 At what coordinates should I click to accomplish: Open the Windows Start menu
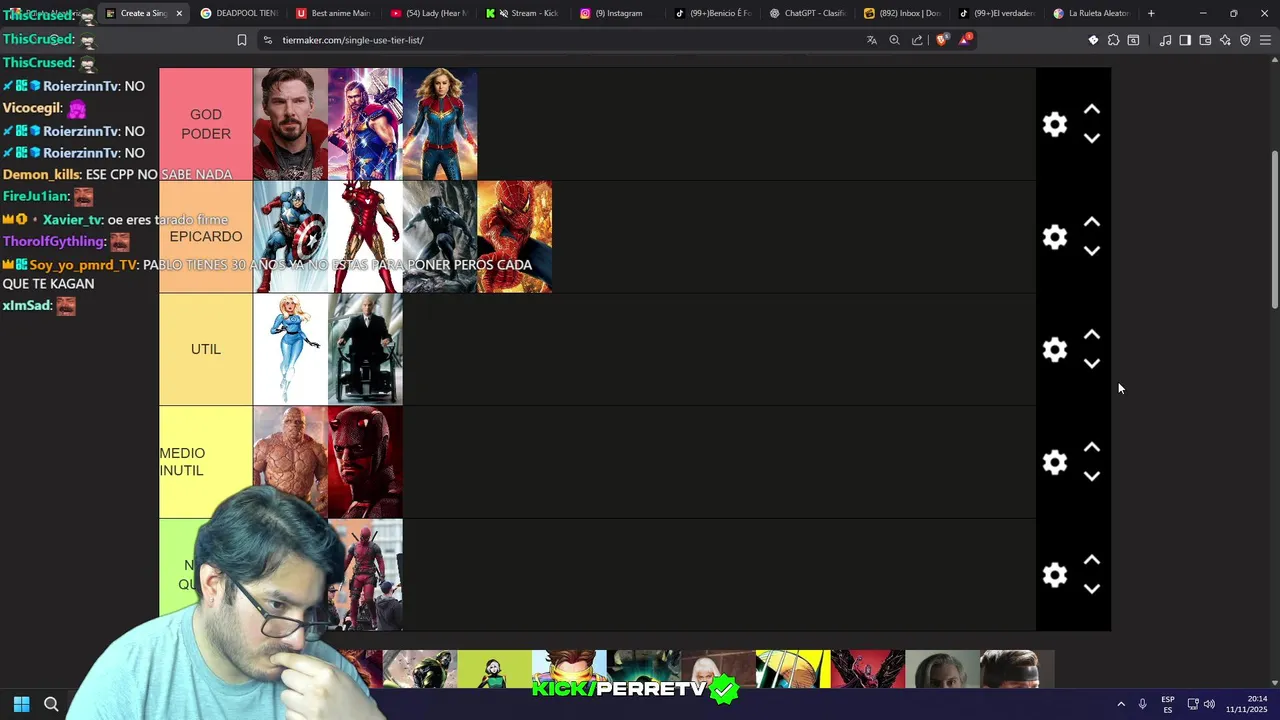[x=21, y=704]
